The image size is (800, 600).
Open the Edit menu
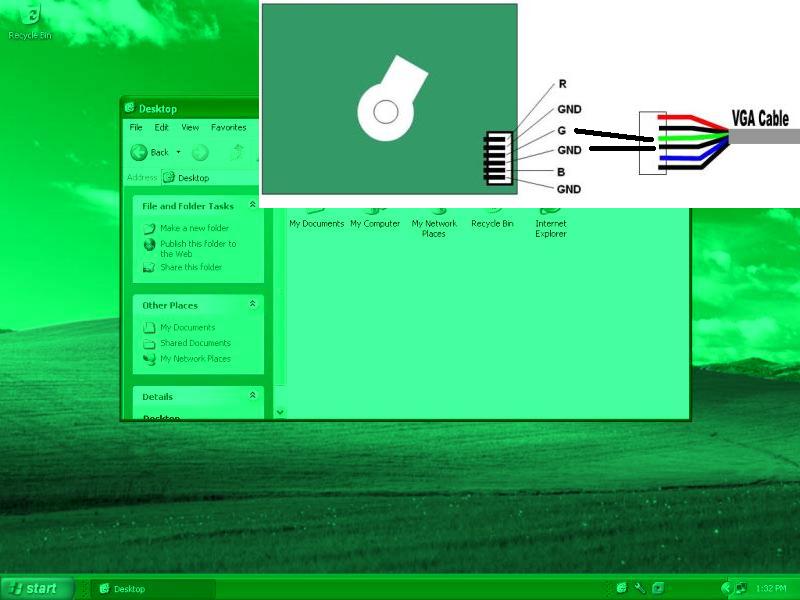[x=161, y=127]
